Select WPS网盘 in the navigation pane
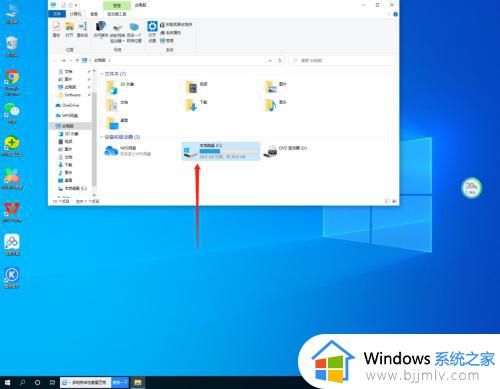Screen dimensions: 500x389 click(x=67, y=116)
